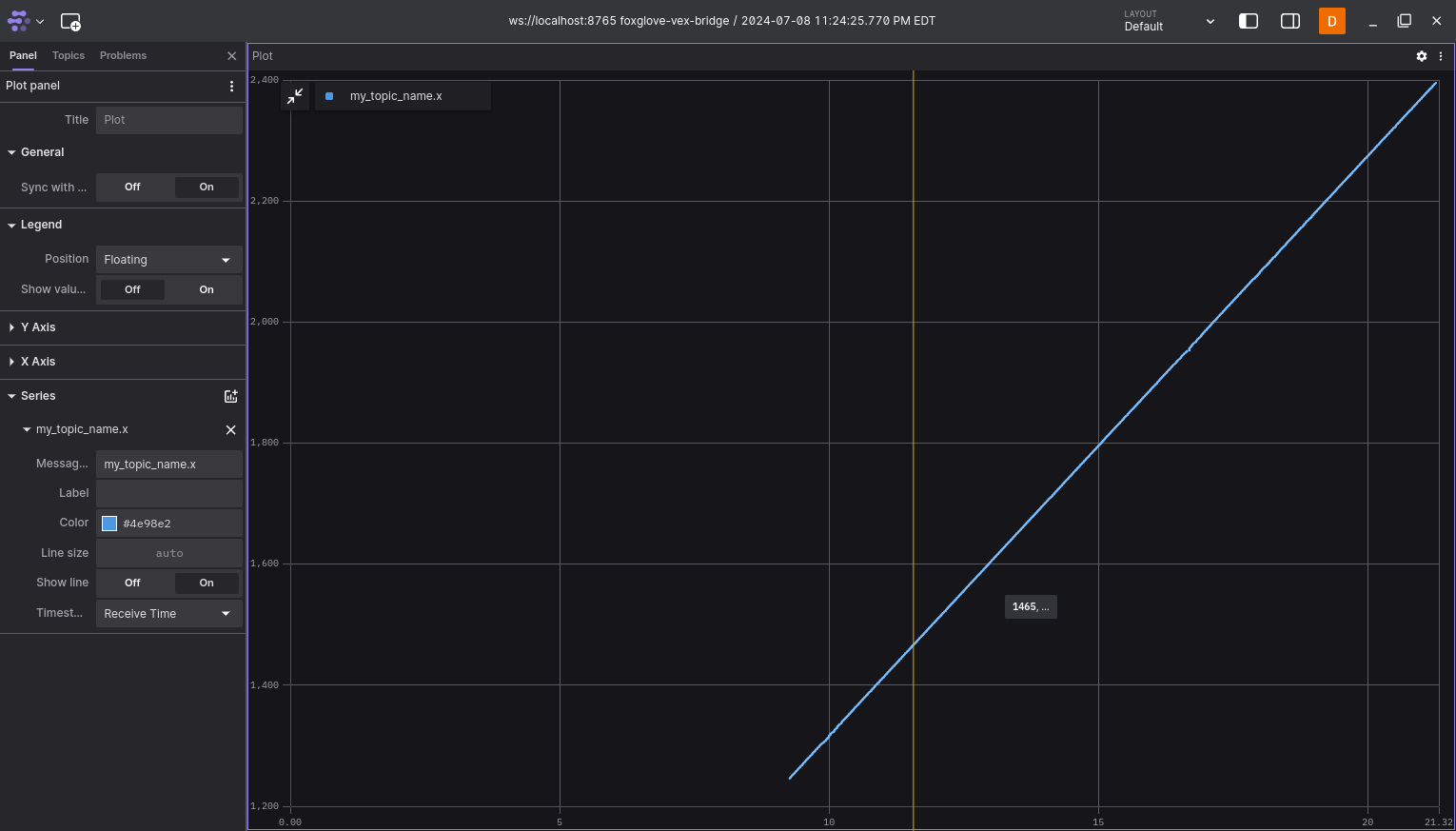Click the Foxglove app logo menu

(x=24, y=21)
